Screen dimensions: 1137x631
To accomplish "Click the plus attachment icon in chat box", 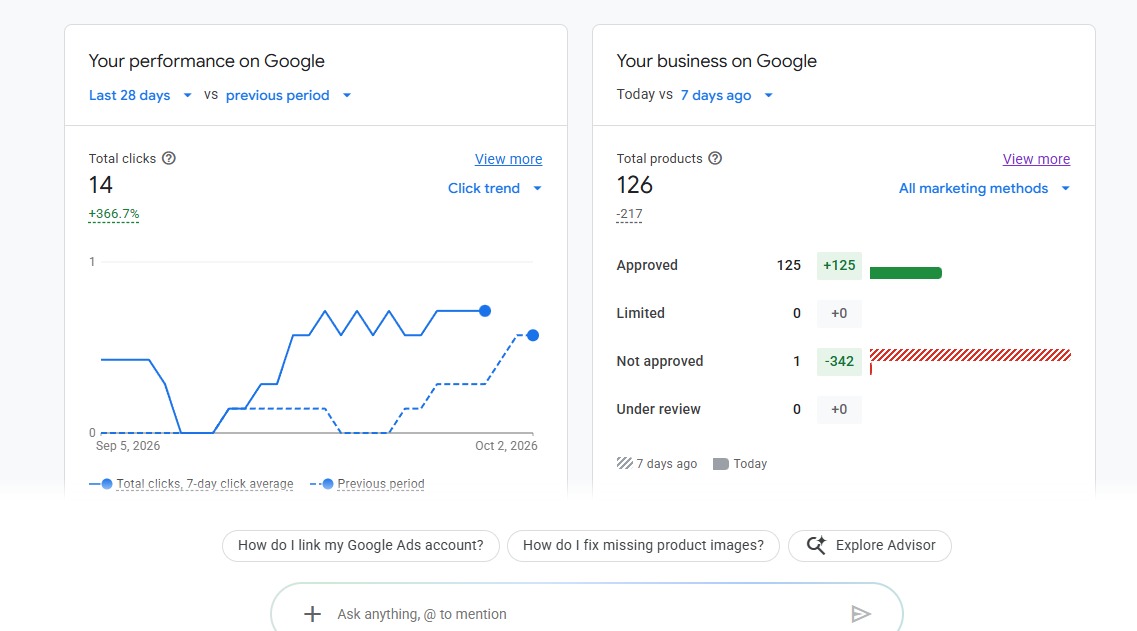I will [313, 614].
